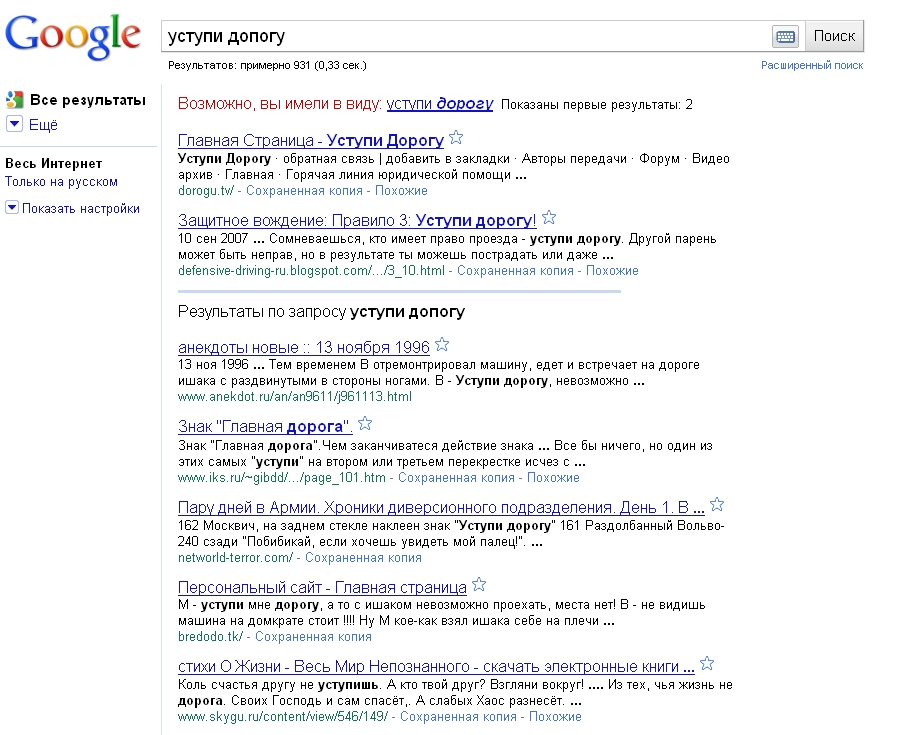The image size is (909, 735).
Task: Click the Google logo
Action: click(x=73, y=36)
